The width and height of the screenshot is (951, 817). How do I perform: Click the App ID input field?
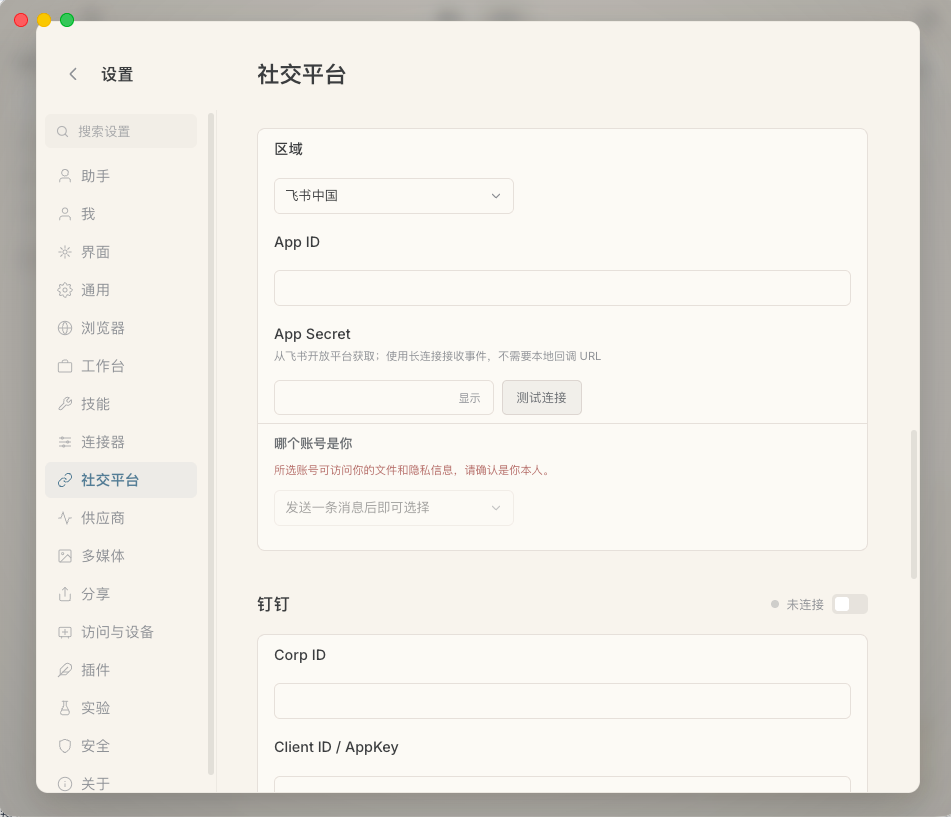point(562,288)
